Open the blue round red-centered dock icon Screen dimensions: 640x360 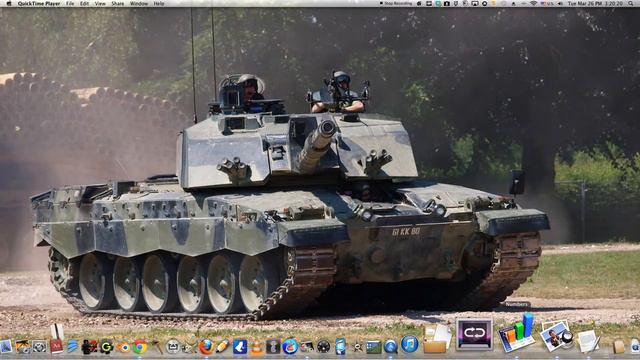click(290, 347)
